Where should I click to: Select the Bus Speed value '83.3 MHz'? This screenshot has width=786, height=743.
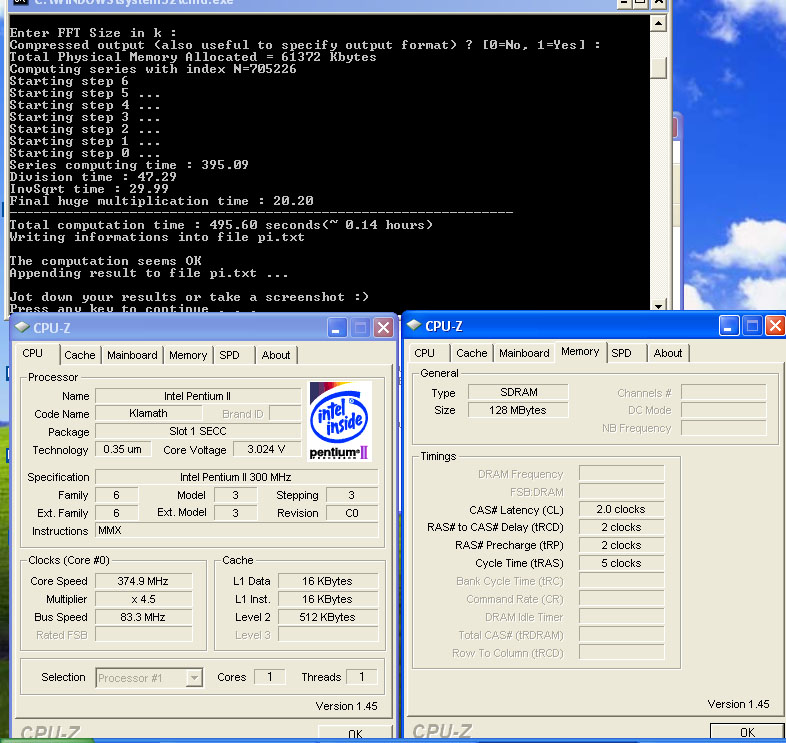click(143, 617)
